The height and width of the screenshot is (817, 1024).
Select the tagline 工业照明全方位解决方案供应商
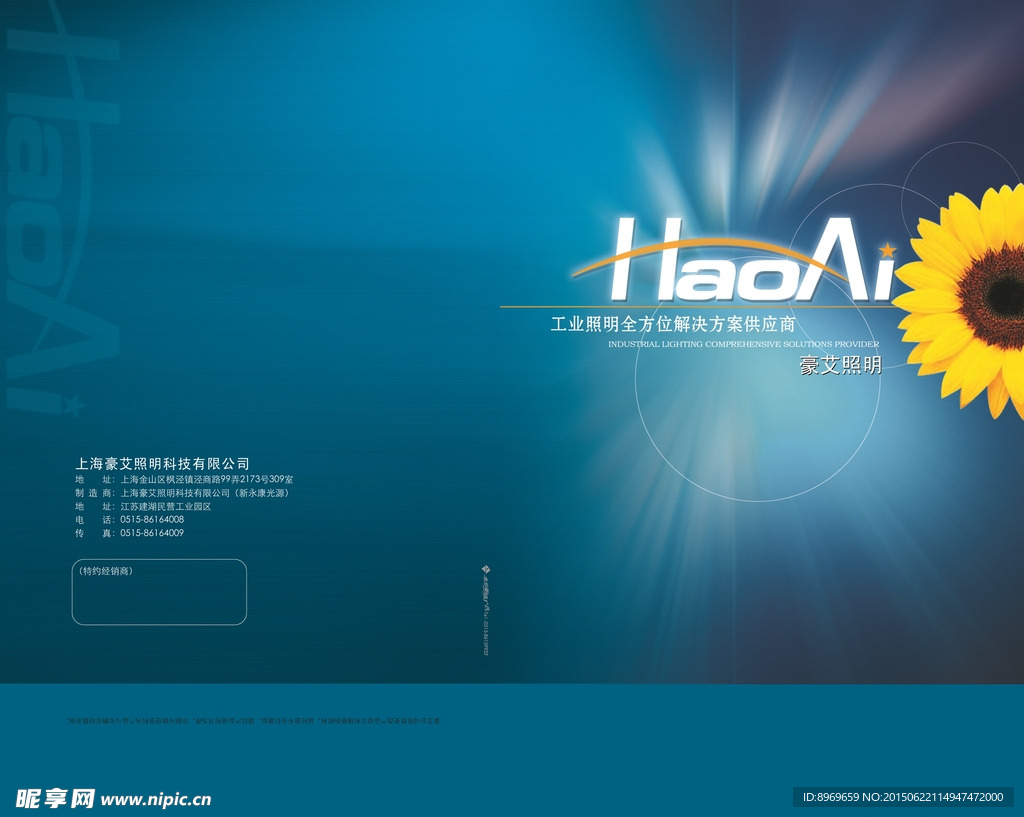click(x=673, y=324)
